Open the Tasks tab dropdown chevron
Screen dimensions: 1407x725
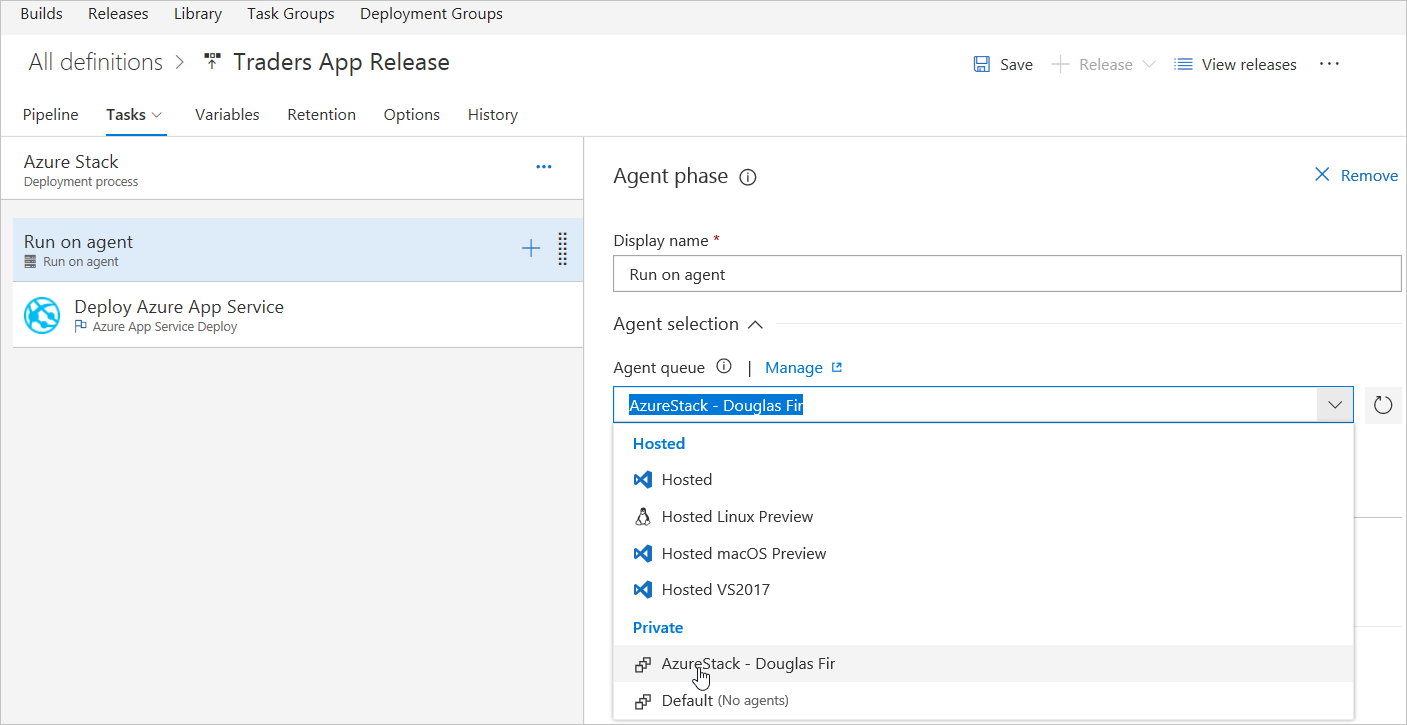pos(157,115)
